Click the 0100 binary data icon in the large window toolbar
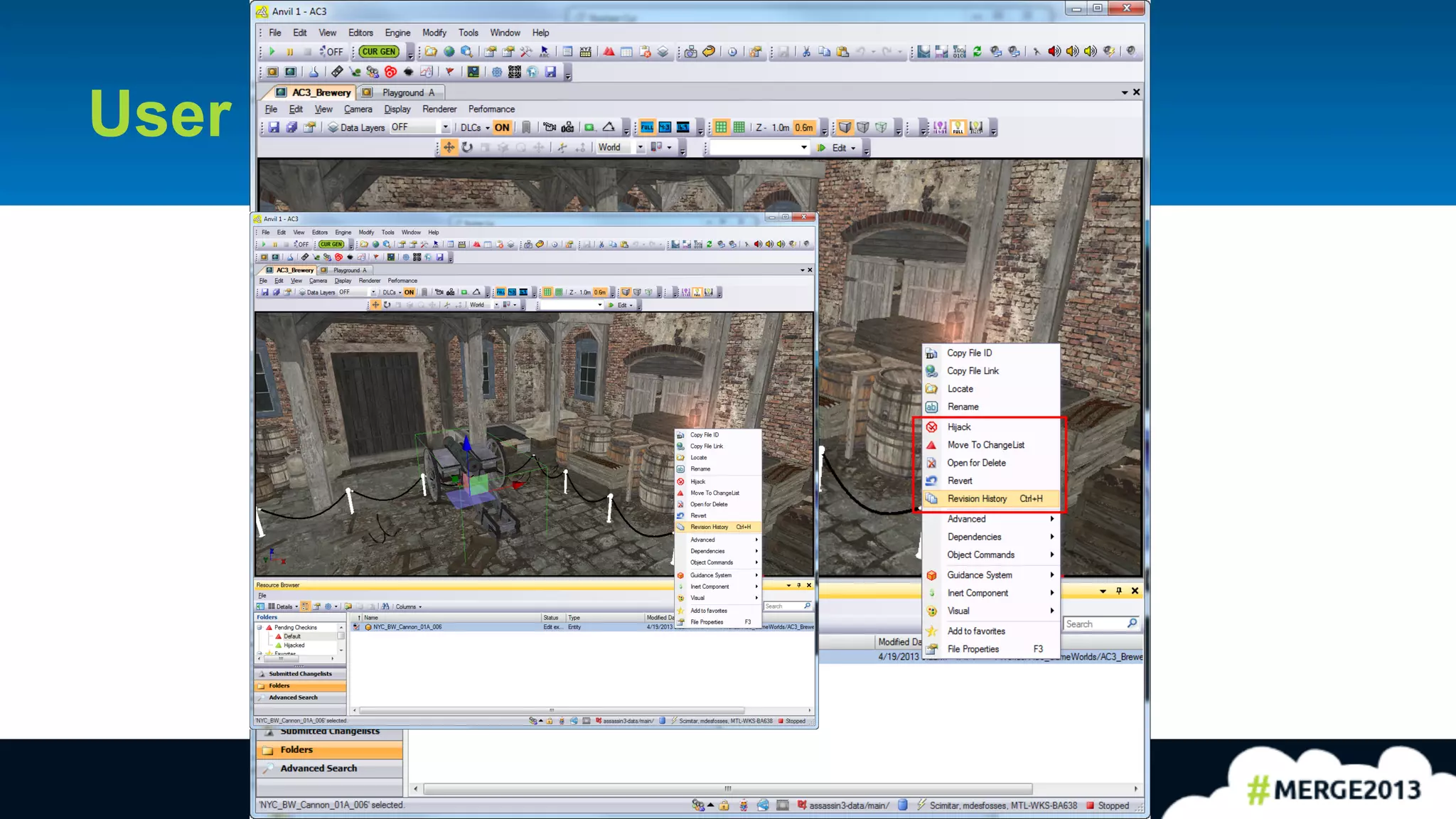1456x819 pixels. (x=959, y=51)
